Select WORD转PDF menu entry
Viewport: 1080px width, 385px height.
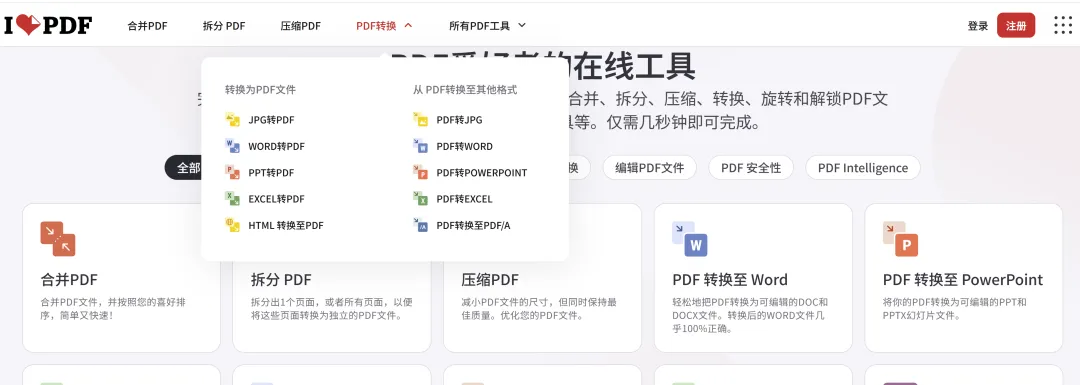point(265,146)
